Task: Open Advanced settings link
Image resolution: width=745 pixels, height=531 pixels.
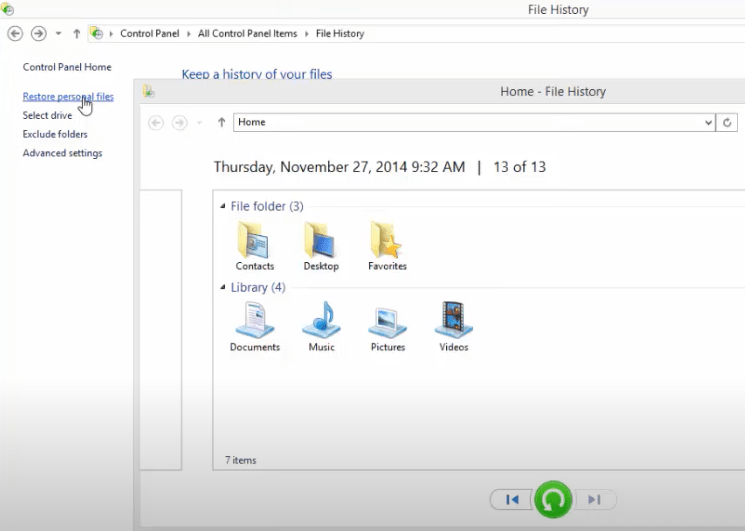Action: (62, 153)
